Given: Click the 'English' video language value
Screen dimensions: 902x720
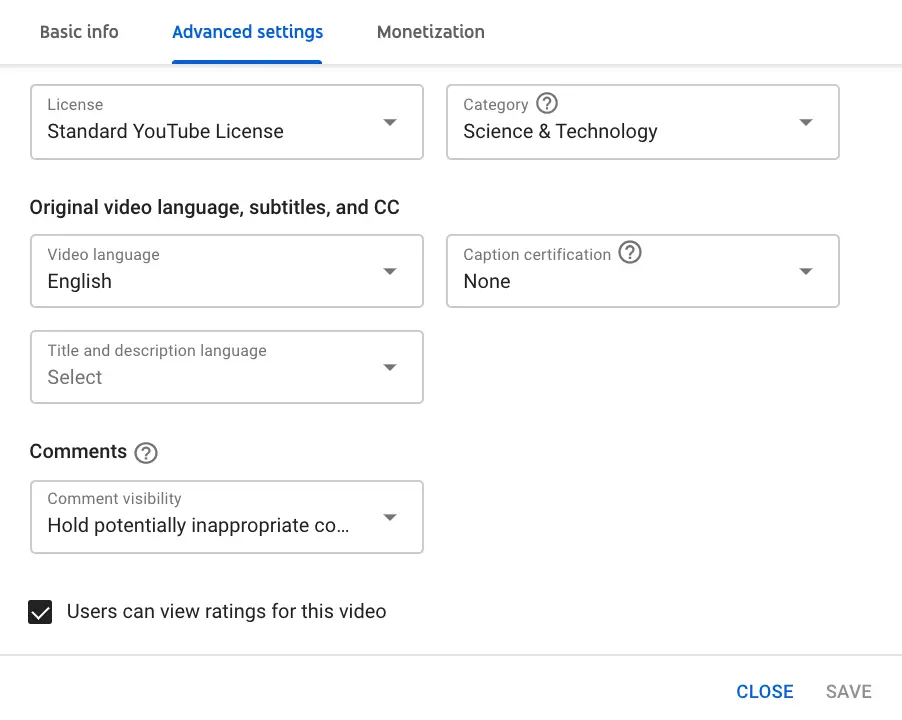Looking at the screenshot, I should [x=80, y=282].
